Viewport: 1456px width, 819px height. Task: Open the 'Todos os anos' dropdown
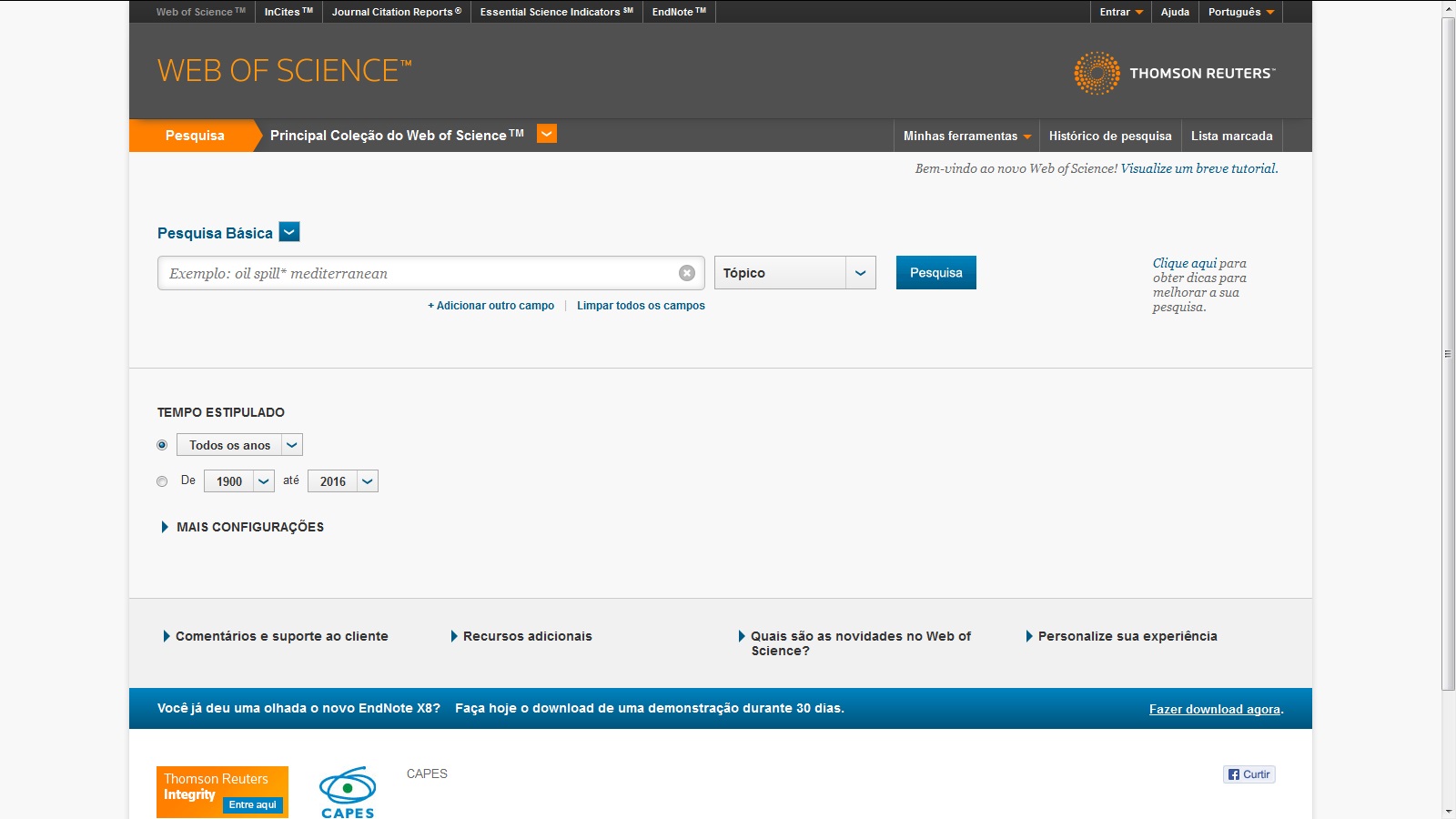[239, 445]
